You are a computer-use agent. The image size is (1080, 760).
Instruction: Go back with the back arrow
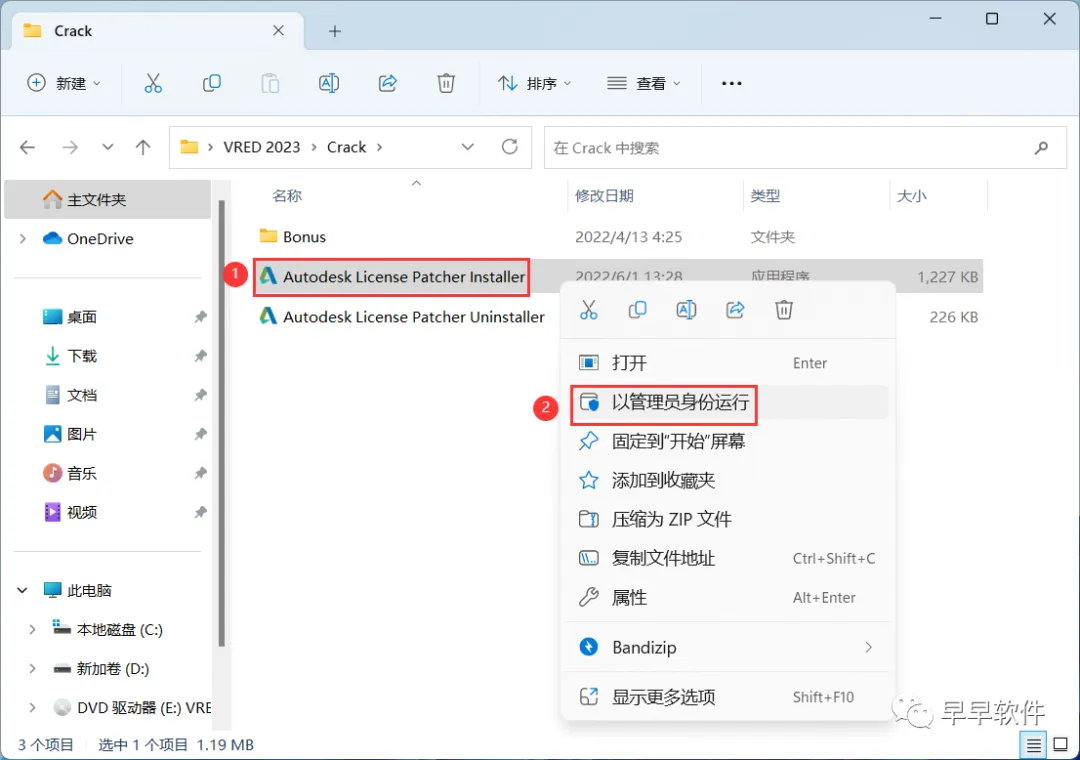[28, 147]
